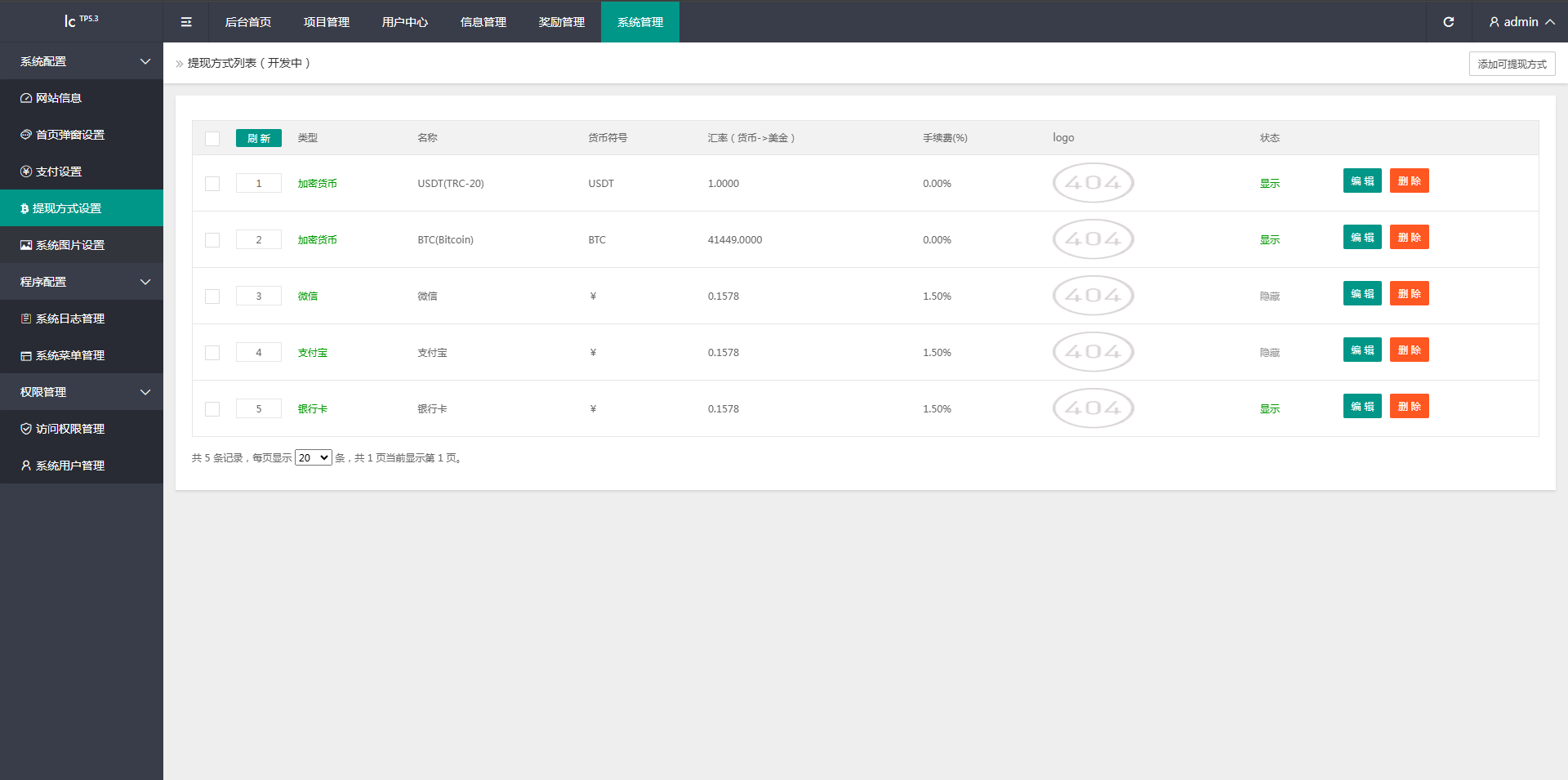Click 添加可提现方式 button
The width and height of the screenshot is (1568, 780).
[x=1512, y=64]
